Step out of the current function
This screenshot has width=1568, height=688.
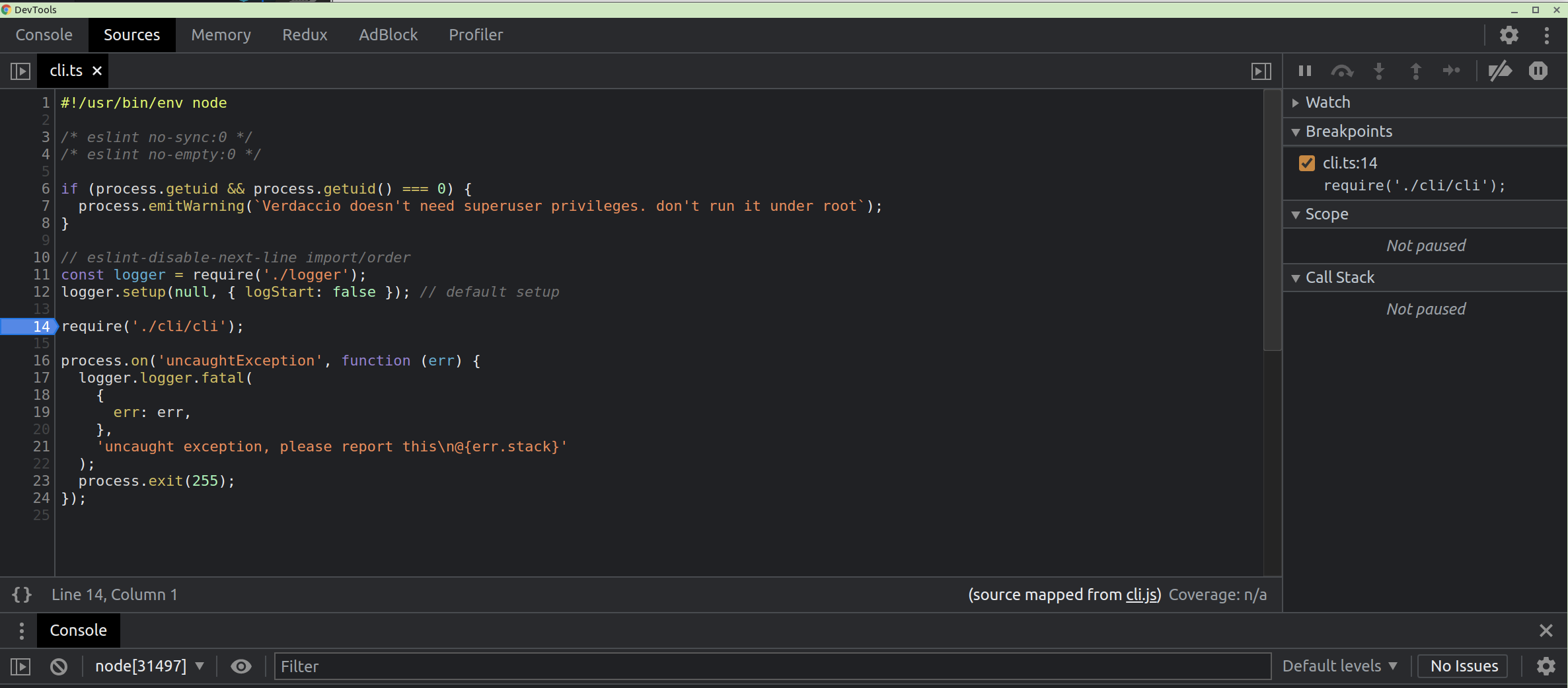pyautogui.click(x=1415, y=71)
